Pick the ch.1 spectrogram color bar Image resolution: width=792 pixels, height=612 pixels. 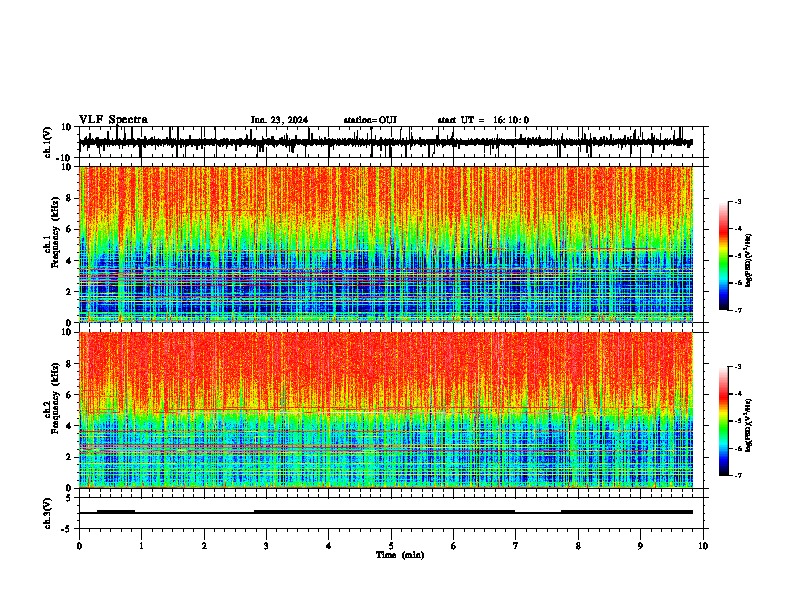[x=723, y=256]
